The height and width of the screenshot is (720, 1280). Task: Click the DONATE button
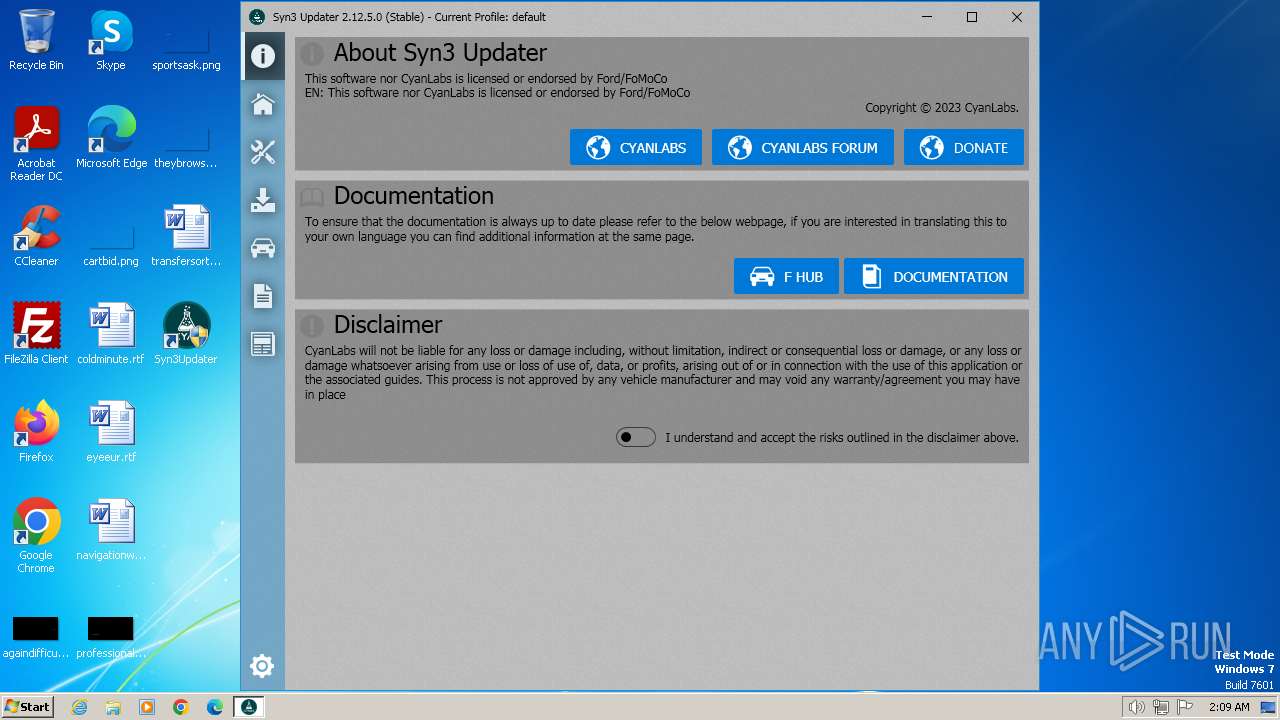click(964, 148)
